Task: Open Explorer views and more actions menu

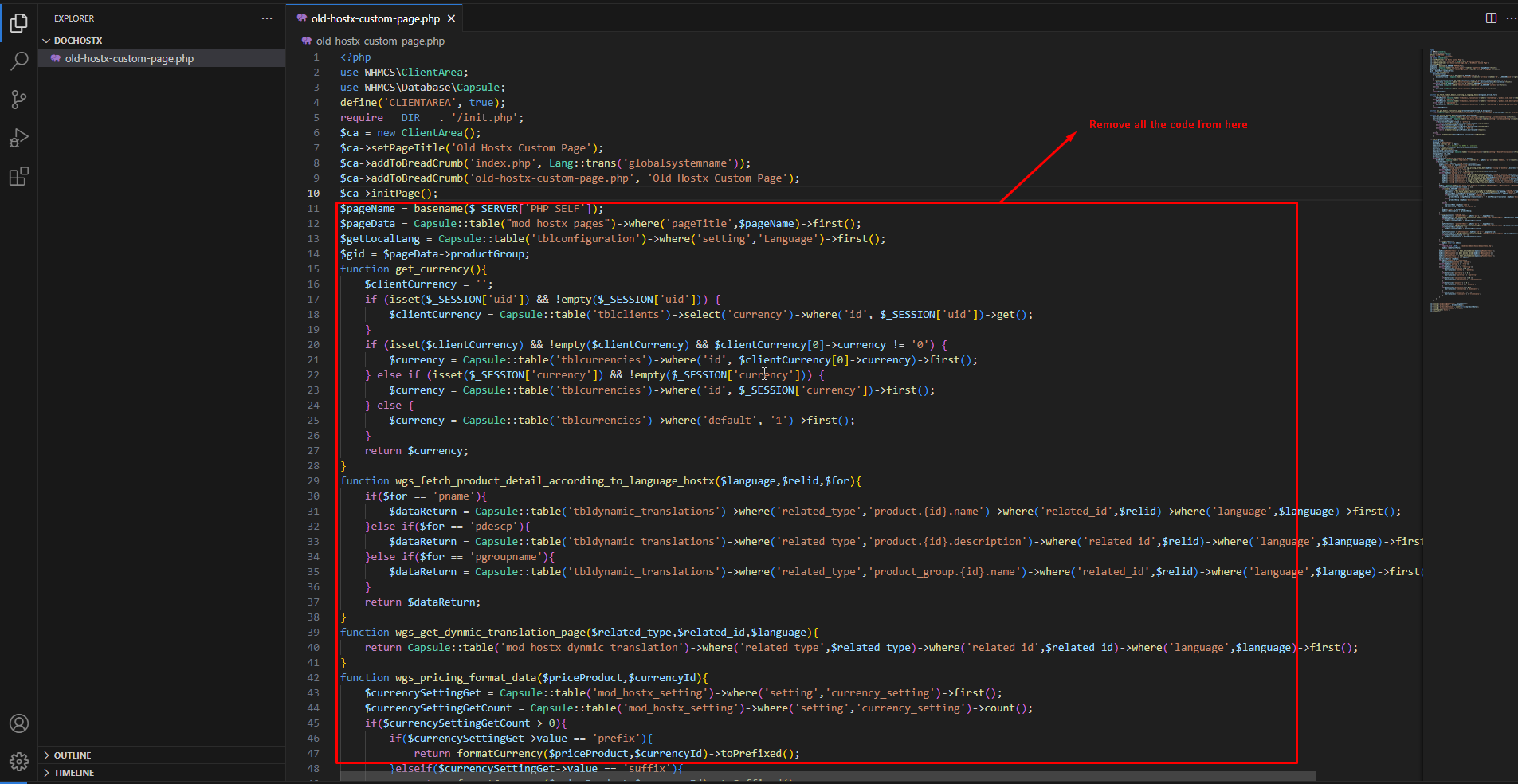Action: point(267,18)
